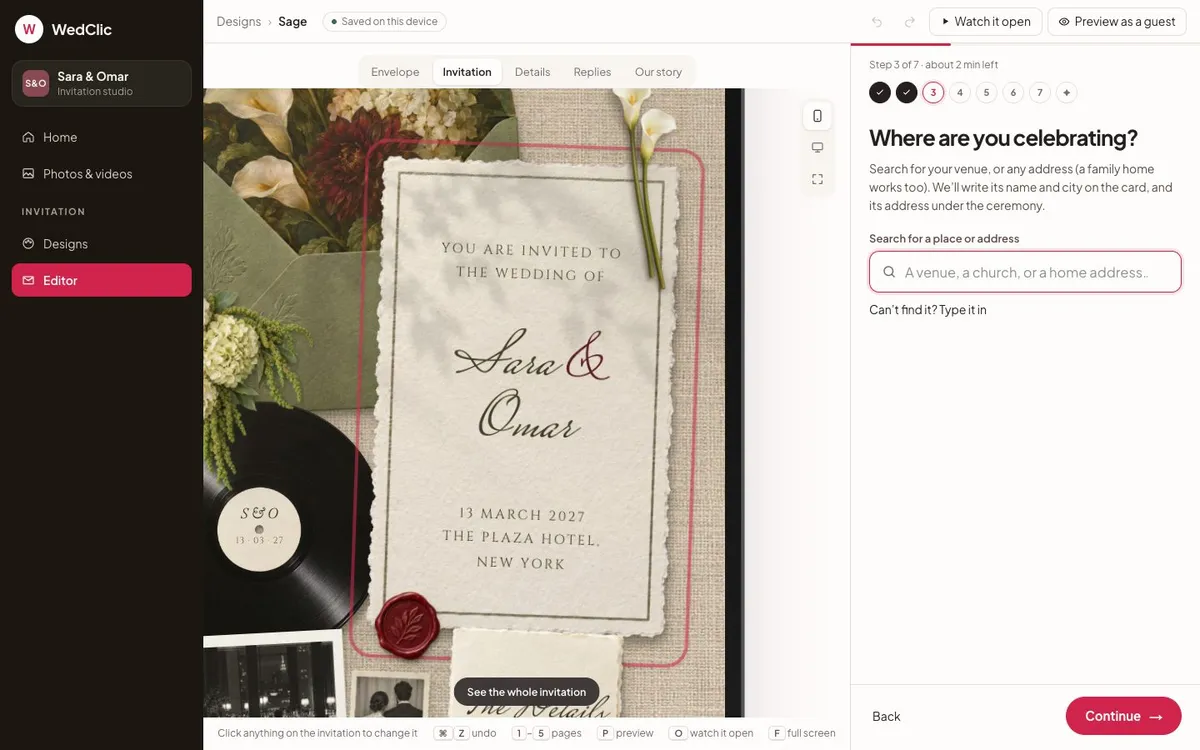1200x750 pixels.
Task: Go to Home in the sidebar
Action: pyautogui.click(x=102, y=137)
